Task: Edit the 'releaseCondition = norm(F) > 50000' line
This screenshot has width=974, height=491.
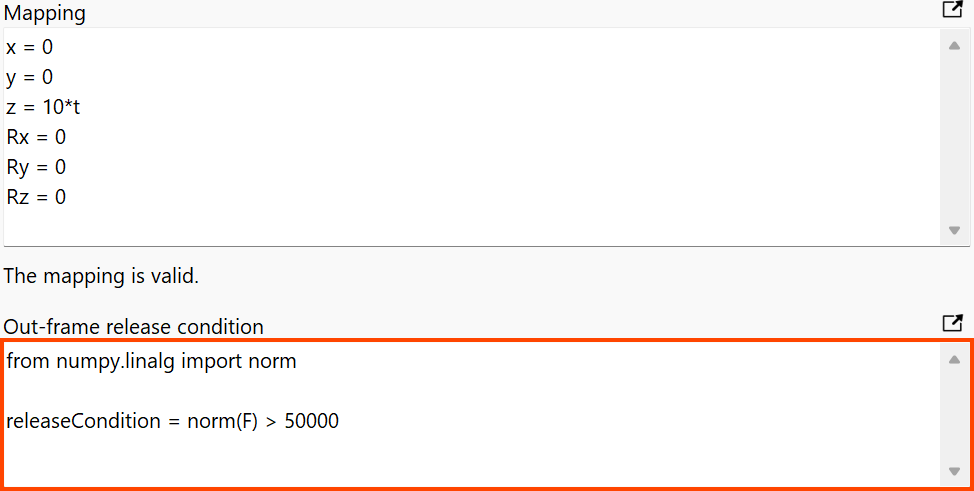Action: click(172, 421)
